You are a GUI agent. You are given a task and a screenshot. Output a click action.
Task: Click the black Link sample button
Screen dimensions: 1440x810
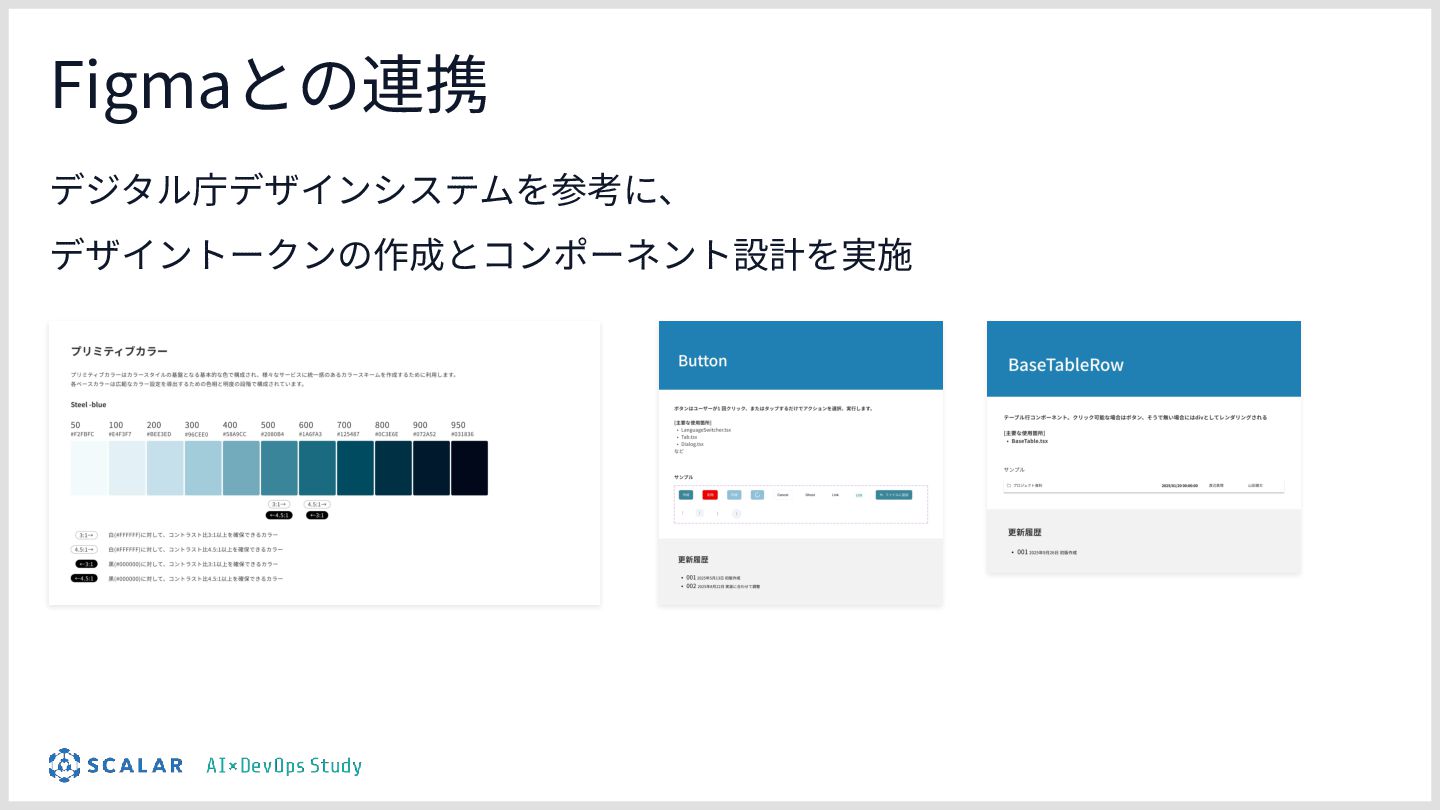point(835,495)
